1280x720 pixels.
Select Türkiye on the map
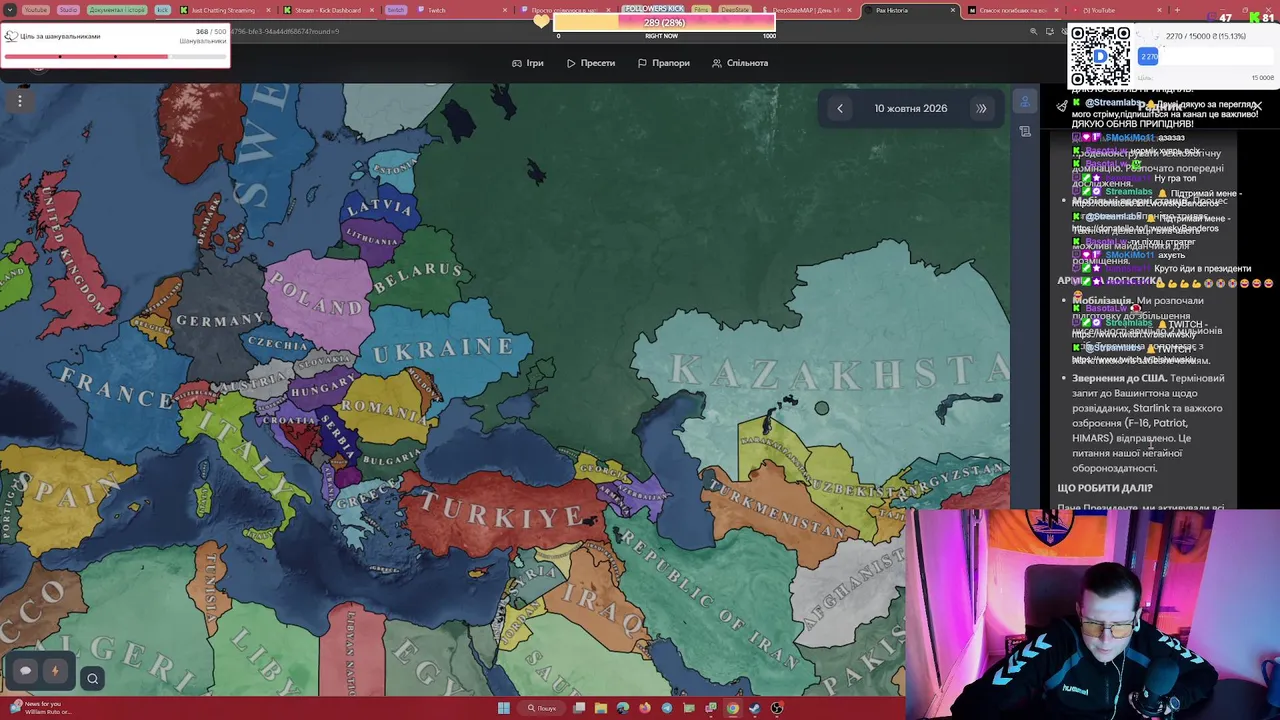(x=500, y=514)
